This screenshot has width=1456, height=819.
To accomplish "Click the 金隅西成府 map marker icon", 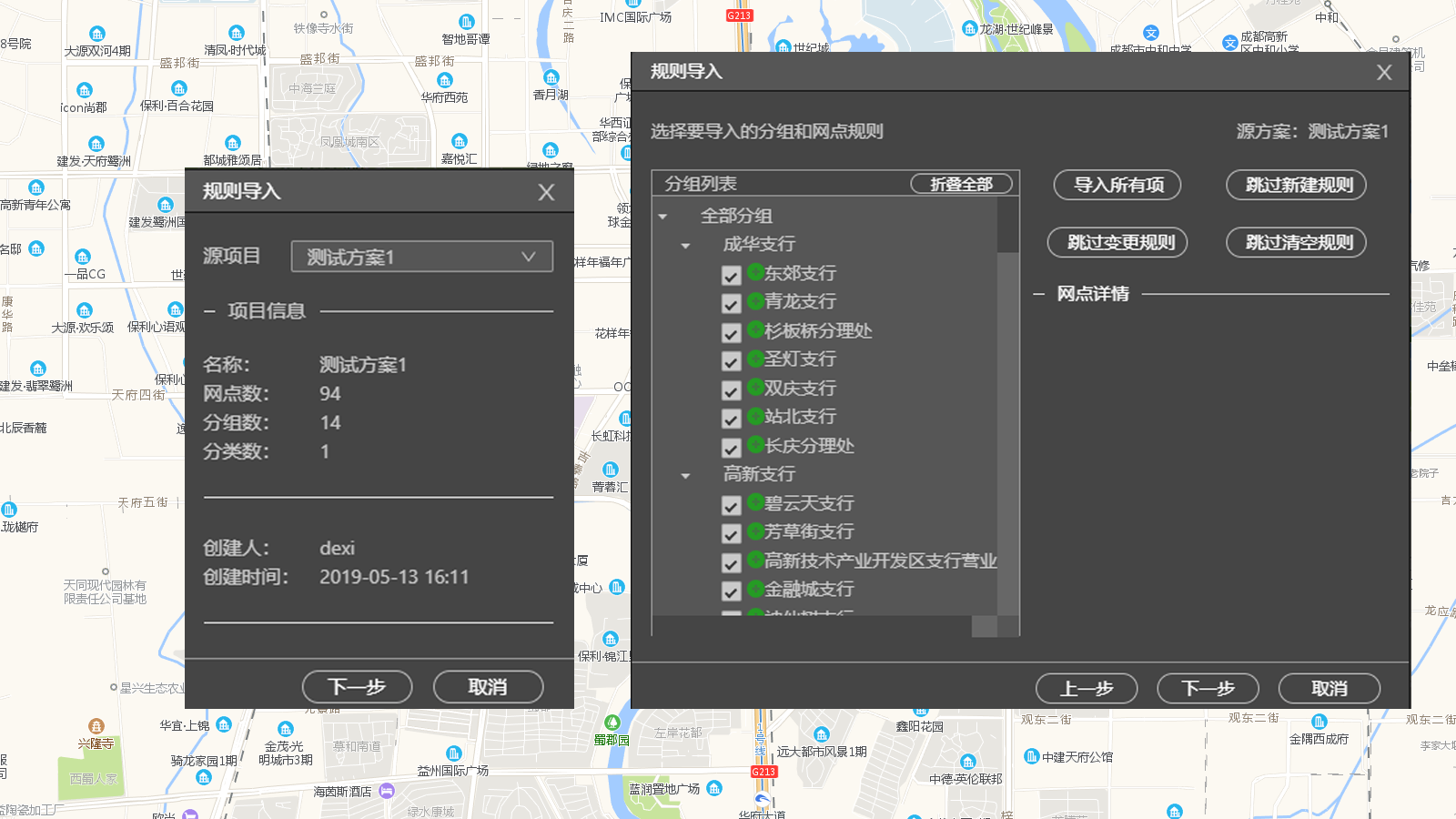I will (1319, 722).
